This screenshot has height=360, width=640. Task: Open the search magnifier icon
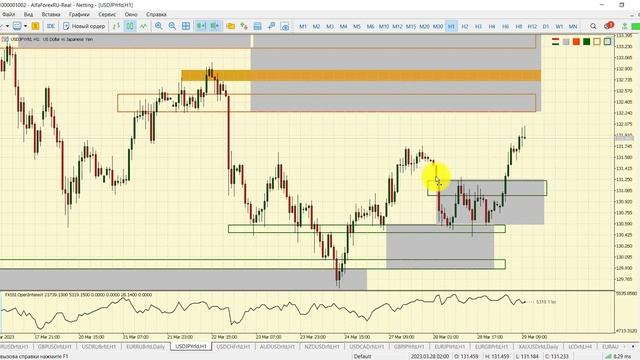(593, 26)
